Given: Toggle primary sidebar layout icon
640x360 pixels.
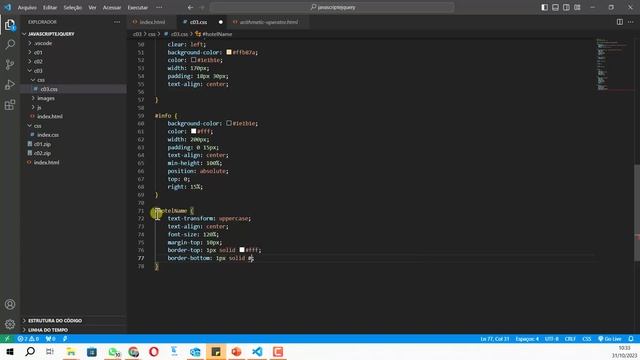Looking at the screenshot, I should 544,7.
